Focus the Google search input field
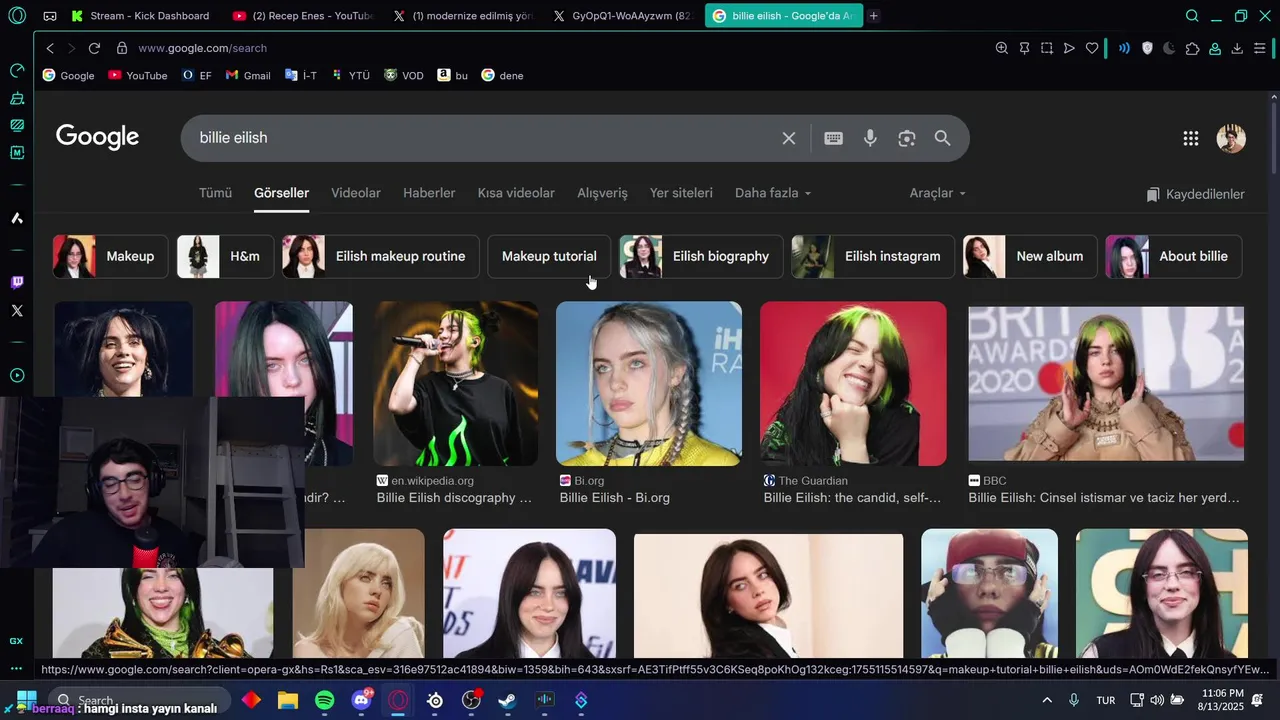This screenshot has height=720, width=1280. (x=484, y=138)
